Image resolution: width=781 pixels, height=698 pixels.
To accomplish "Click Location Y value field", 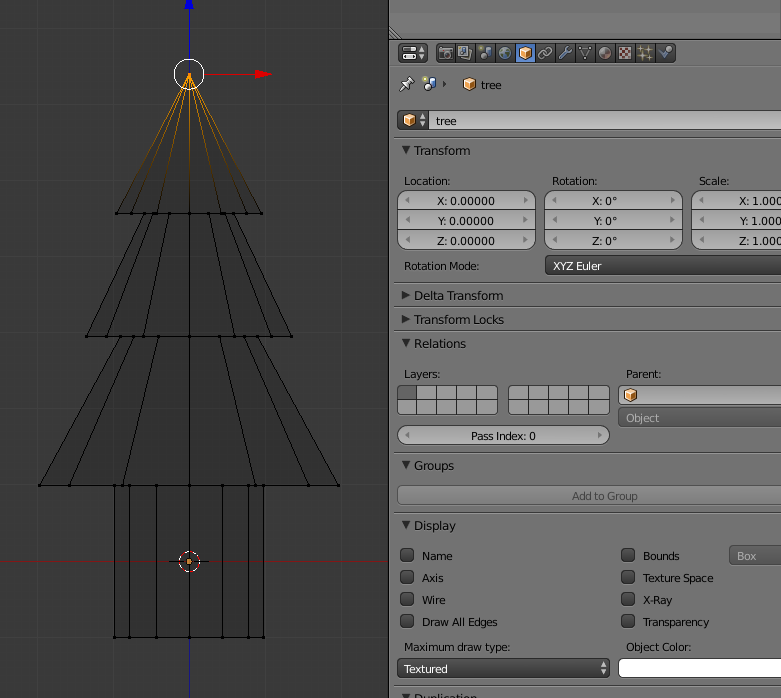I will click(466, 221).
